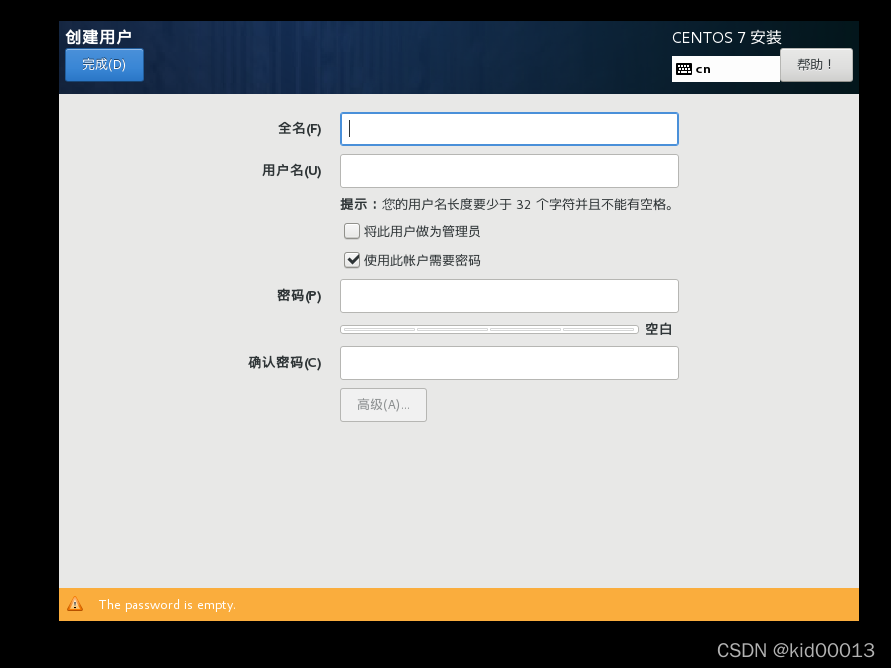Click the username length hint text

(x=507, y=204)
